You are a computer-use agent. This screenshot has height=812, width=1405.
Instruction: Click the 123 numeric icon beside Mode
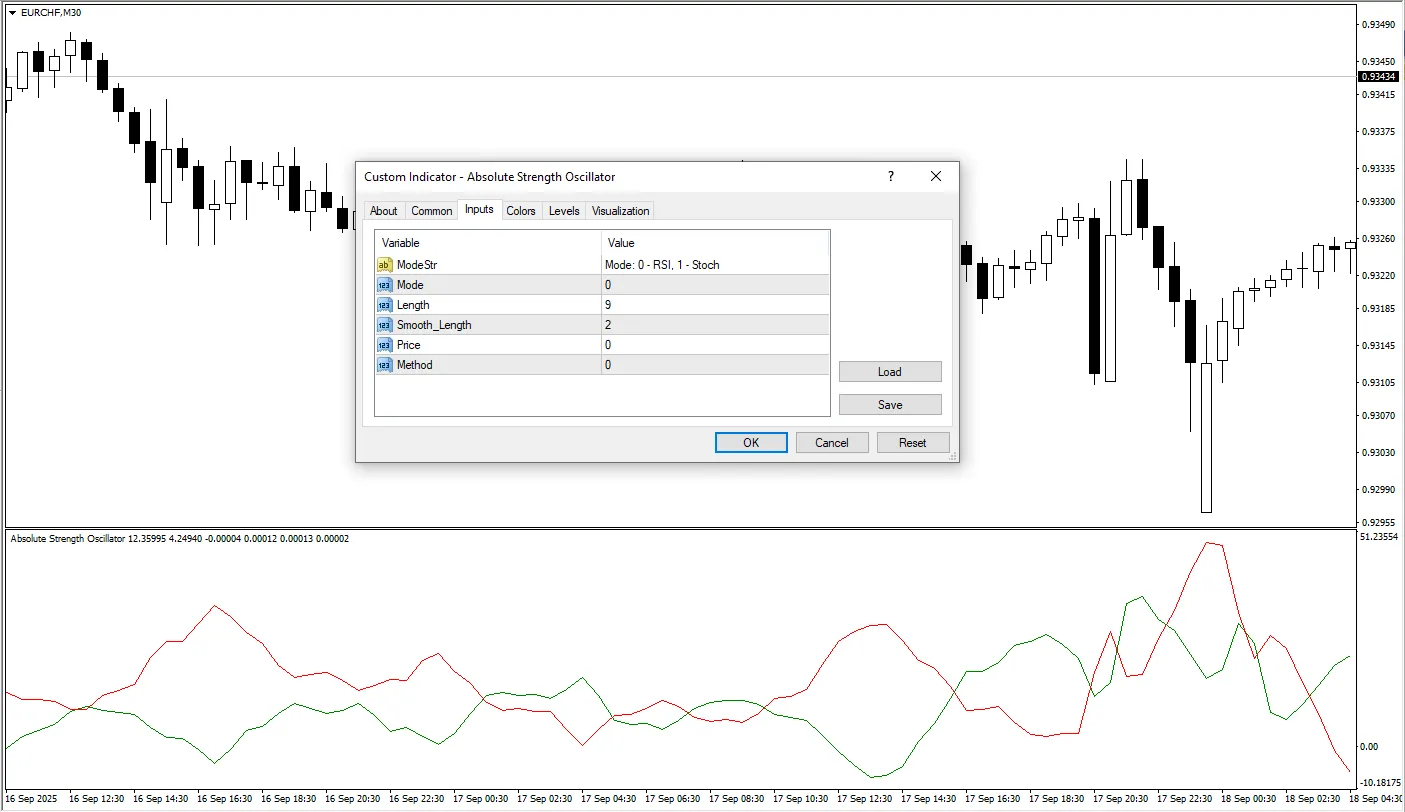pos(385,284)
